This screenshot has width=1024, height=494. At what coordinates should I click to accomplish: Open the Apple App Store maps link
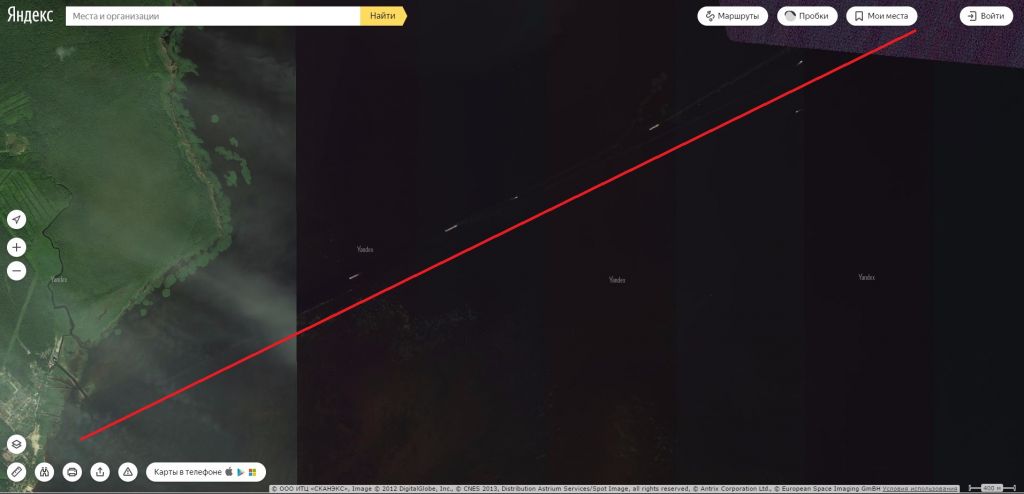point(229,472)
